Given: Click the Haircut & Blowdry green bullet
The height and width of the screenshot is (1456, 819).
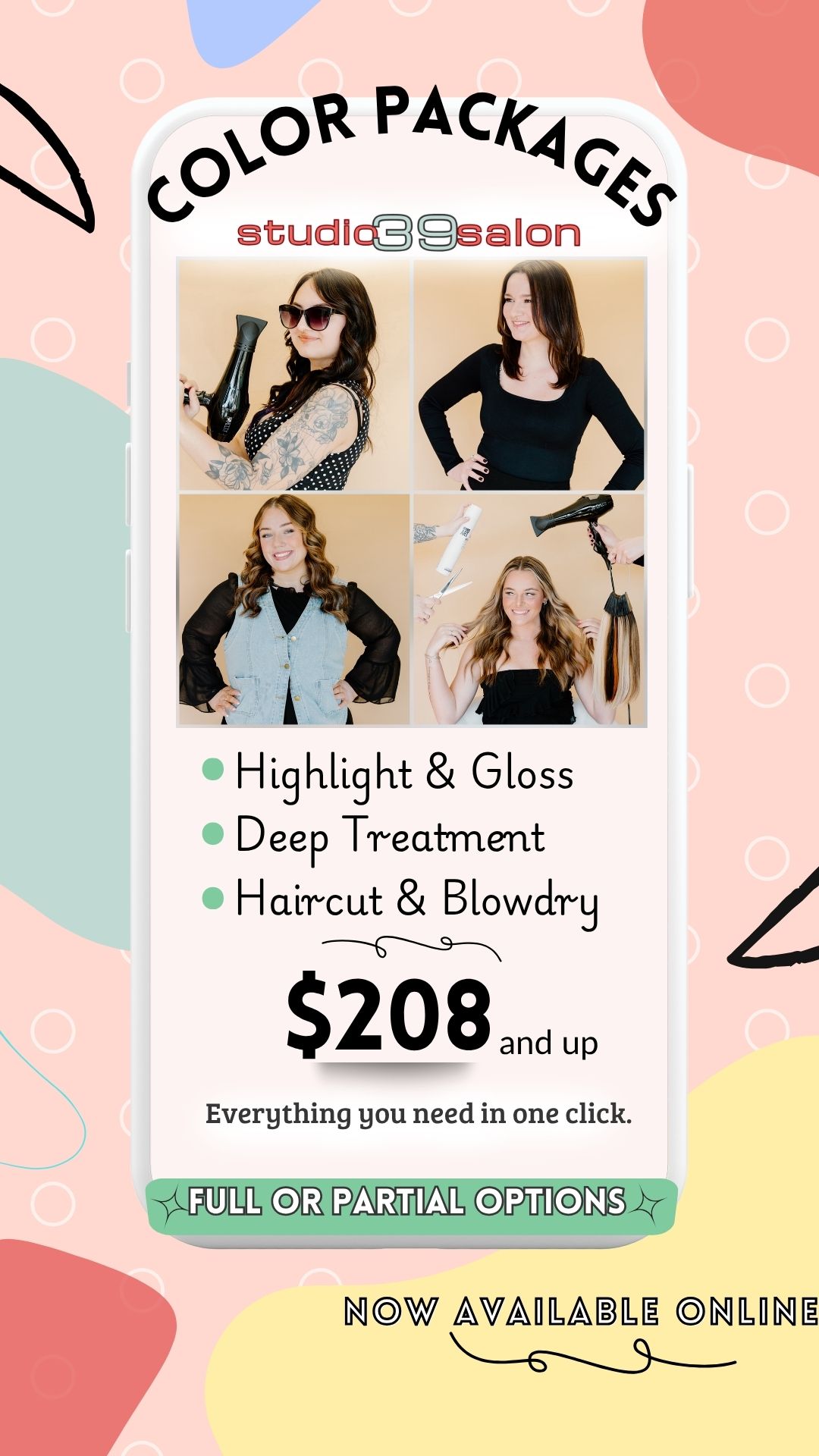Looking at the screenshot, I should click(x=213, y=899).
